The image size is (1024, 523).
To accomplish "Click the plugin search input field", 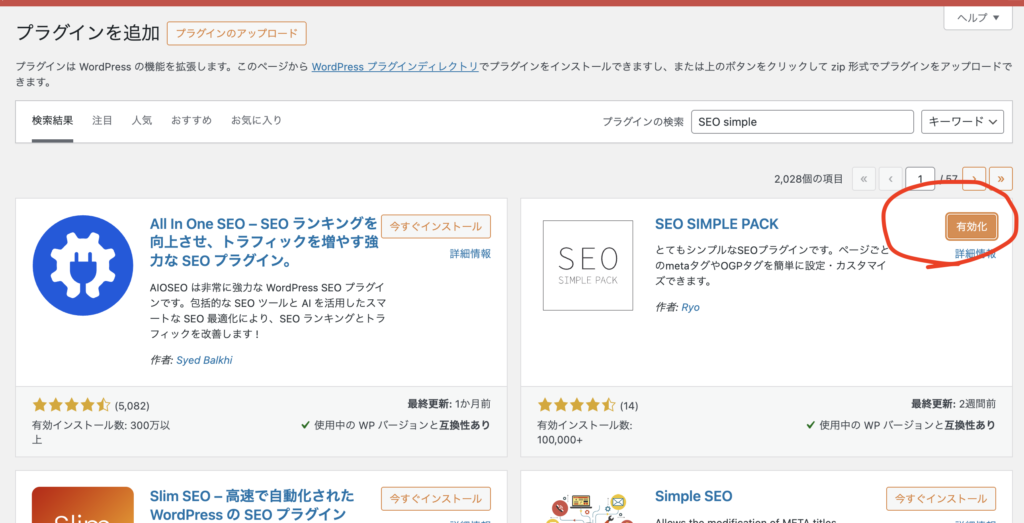I will [802, 122].
